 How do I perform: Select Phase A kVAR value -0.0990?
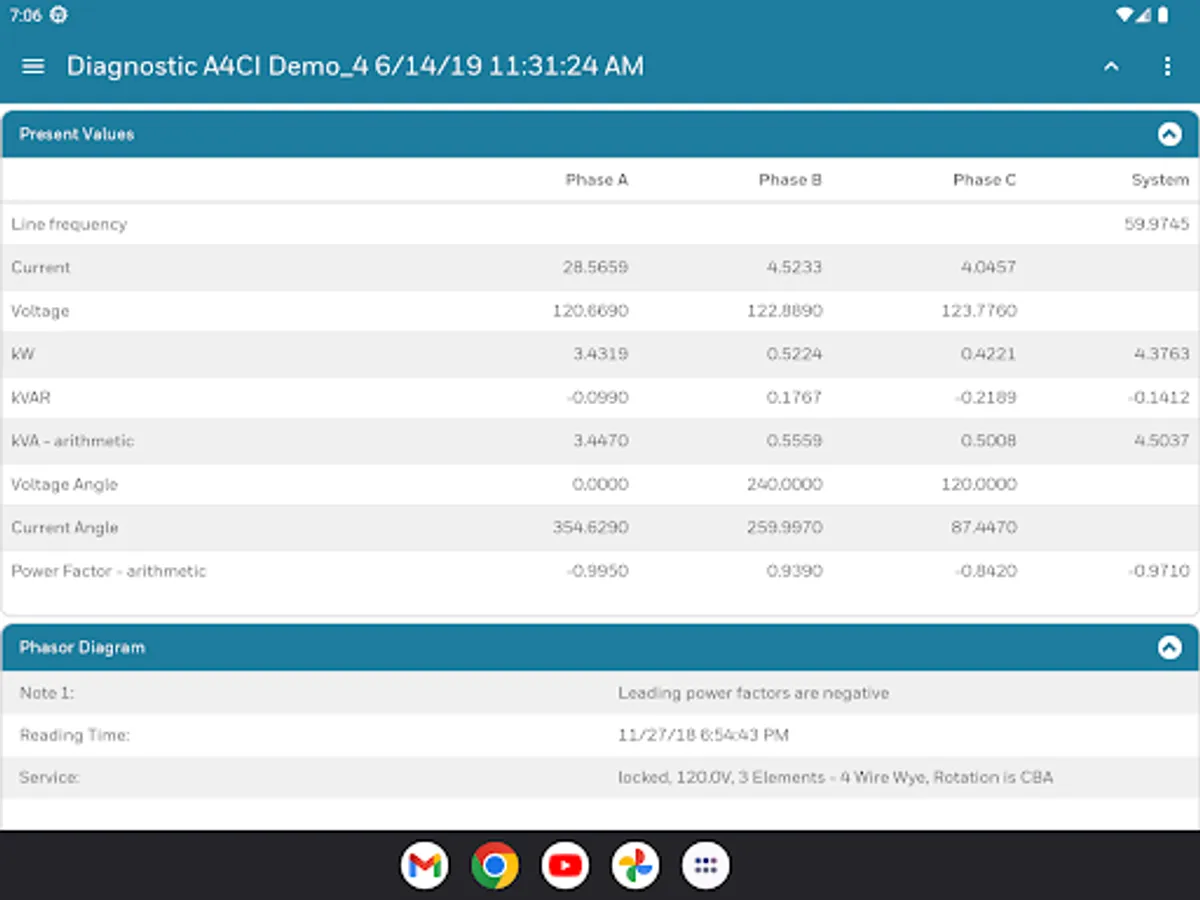tap(597, 398)
